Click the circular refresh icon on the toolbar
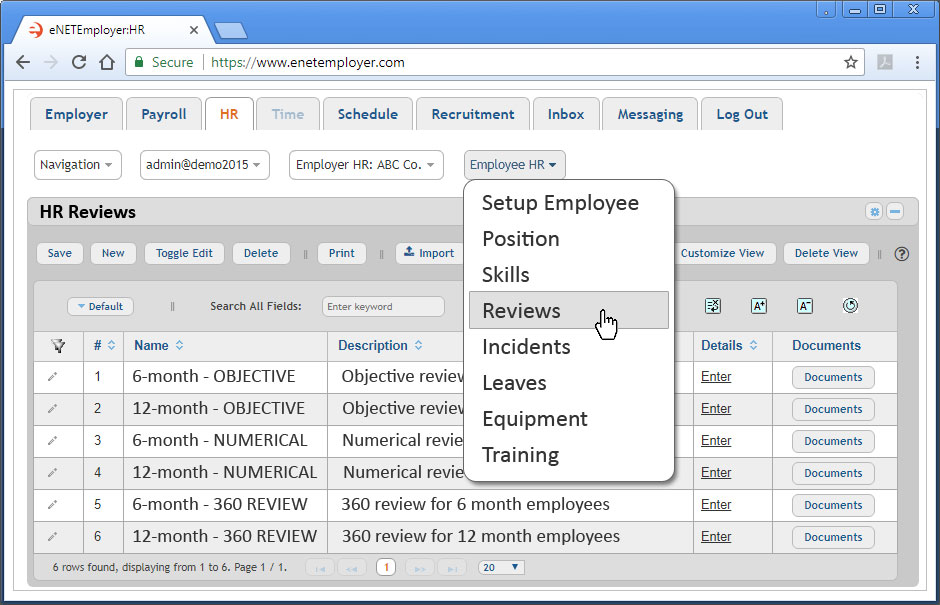Screen dimensions: 940x605 pos(851,306)
